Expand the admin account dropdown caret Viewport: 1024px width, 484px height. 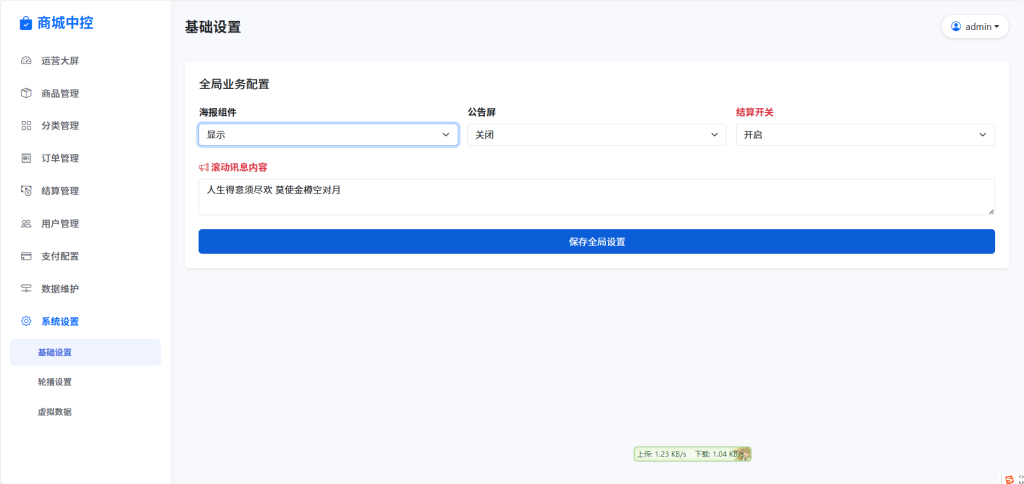click(x=997, y=27)
